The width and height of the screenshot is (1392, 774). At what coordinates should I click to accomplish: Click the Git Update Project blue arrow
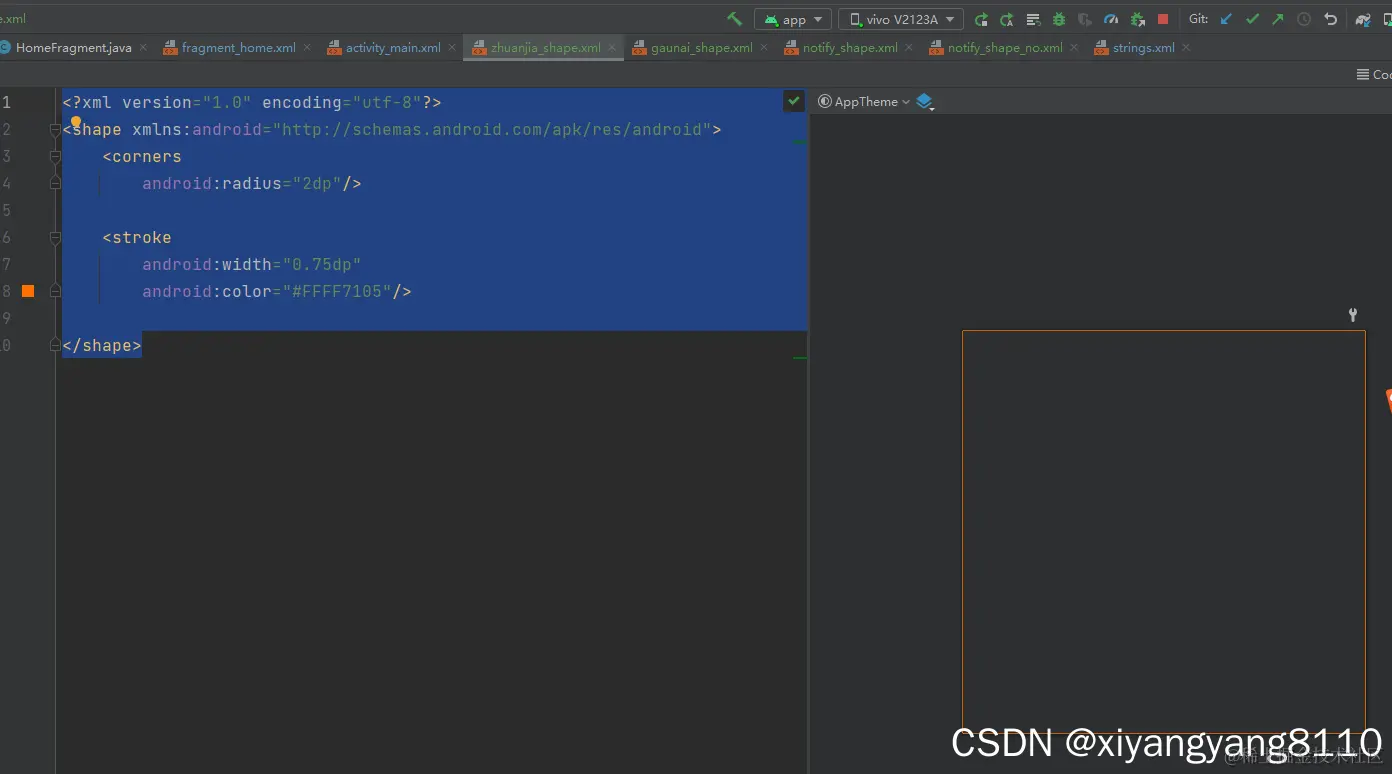tap(1226, 19)
